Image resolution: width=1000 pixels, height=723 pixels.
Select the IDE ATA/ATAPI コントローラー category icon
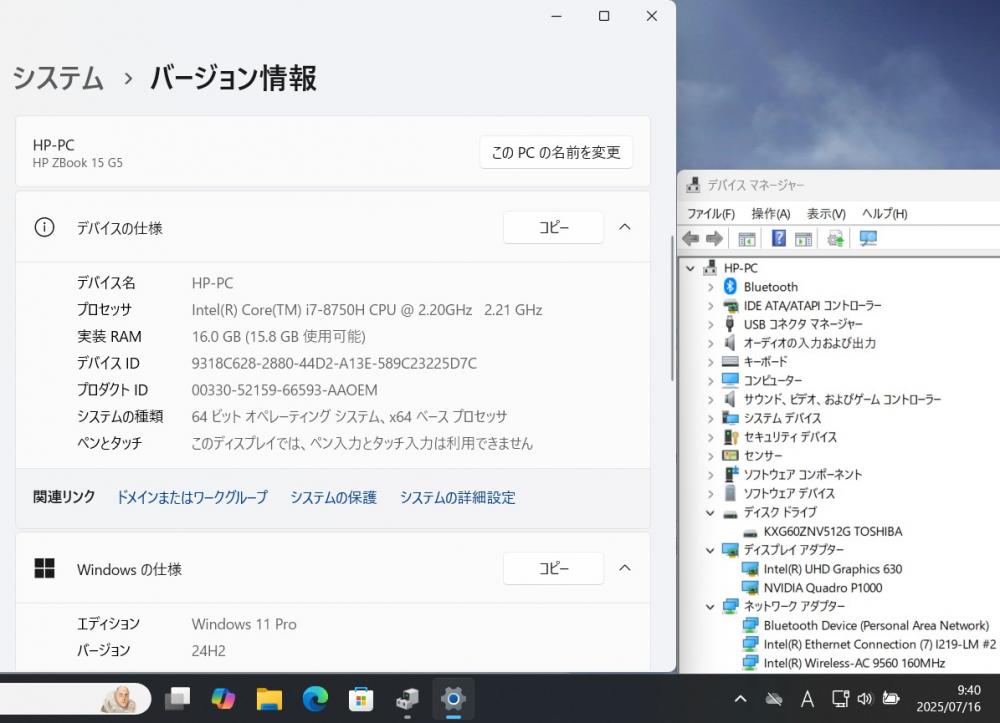point(730,306)
